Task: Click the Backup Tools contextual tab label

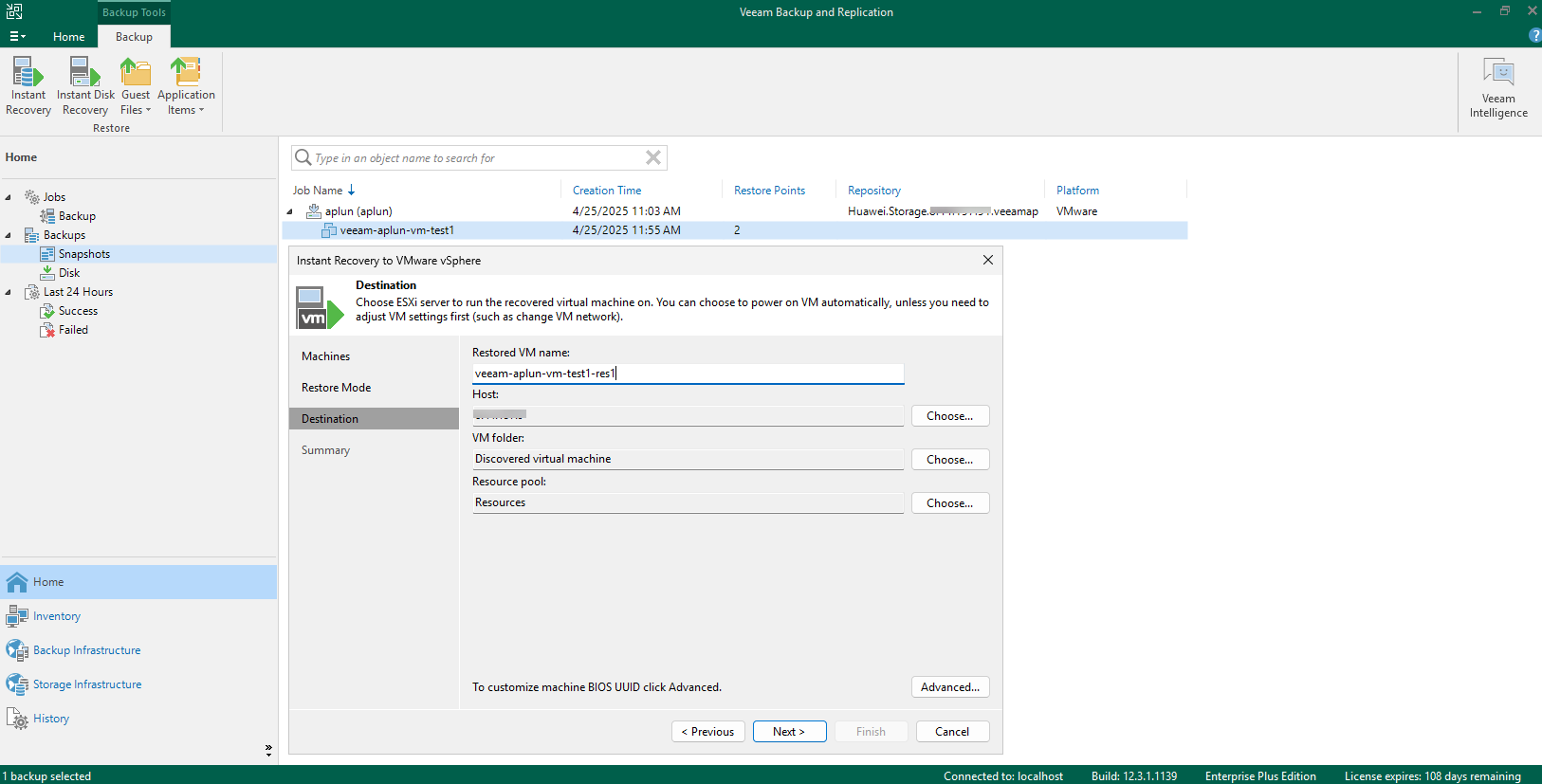Action: tap(134, 12)
